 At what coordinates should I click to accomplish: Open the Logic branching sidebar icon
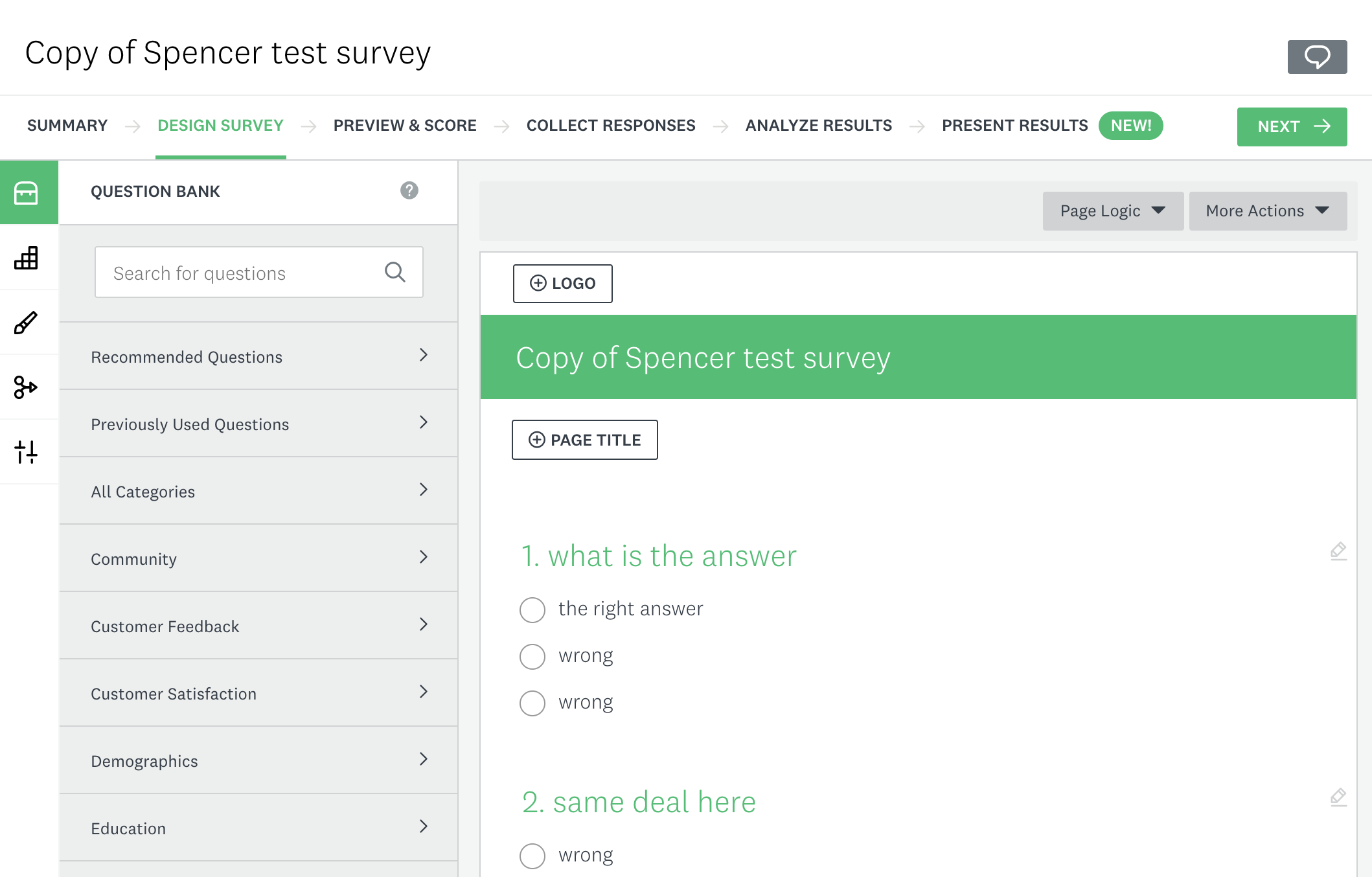(27, 387)
